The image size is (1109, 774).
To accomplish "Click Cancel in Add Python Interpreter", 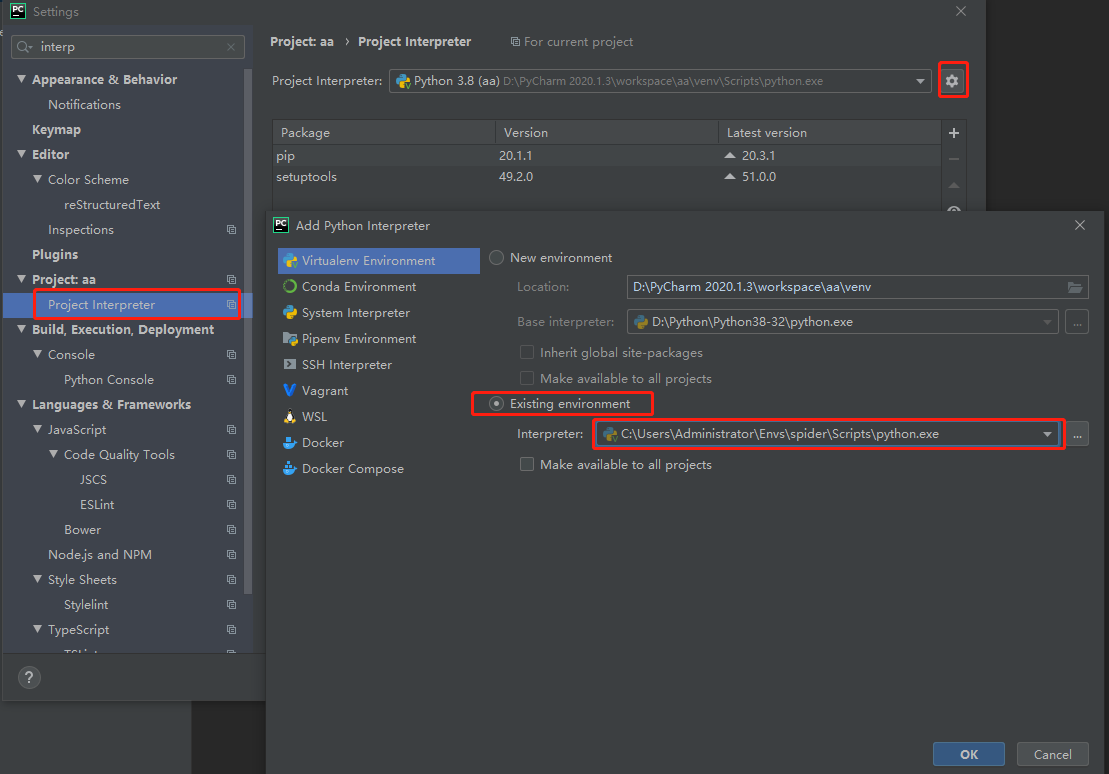I will point(1052,754).
